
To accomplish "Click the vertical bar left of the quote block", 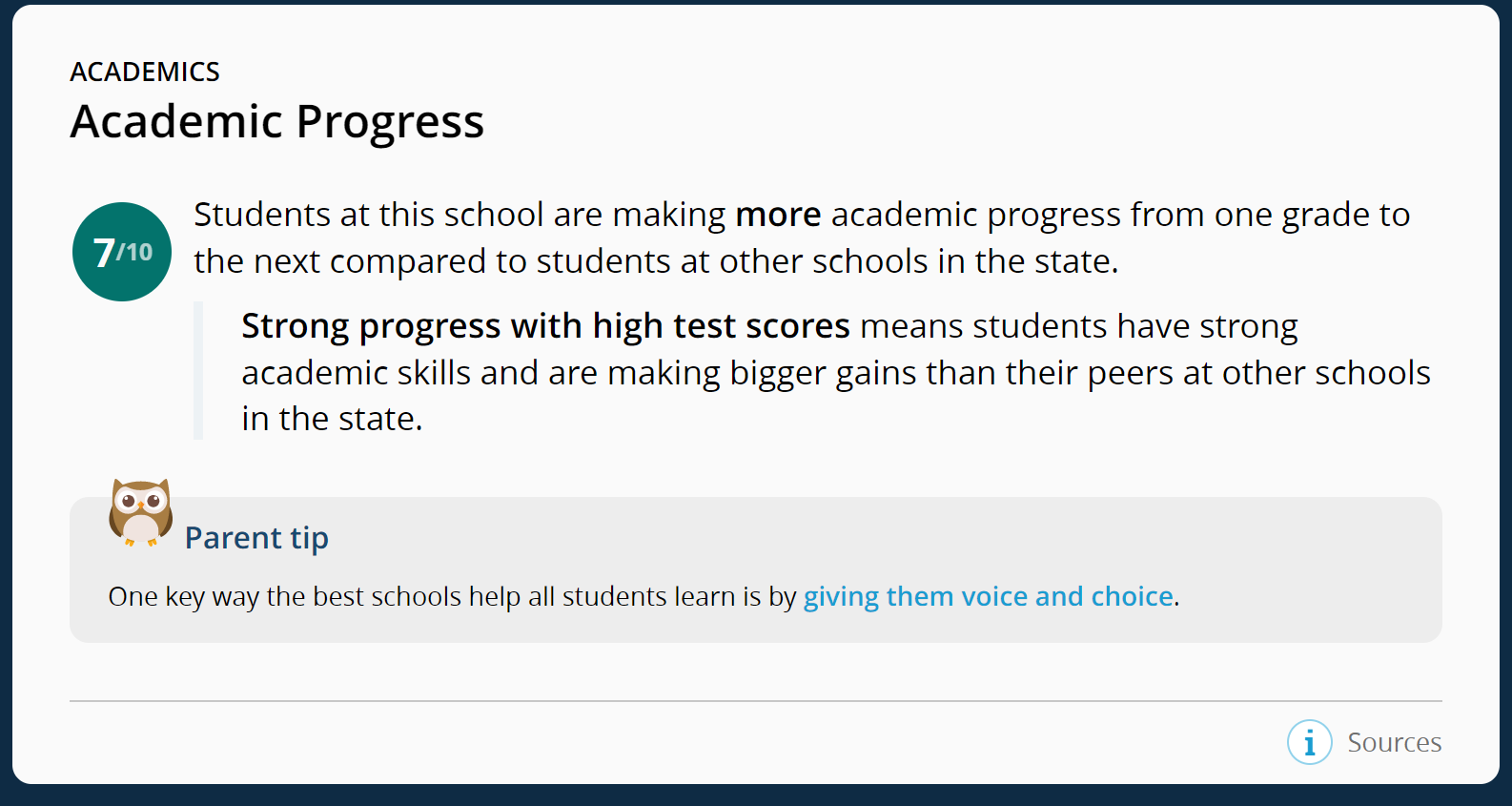I will tap(198, 371).
